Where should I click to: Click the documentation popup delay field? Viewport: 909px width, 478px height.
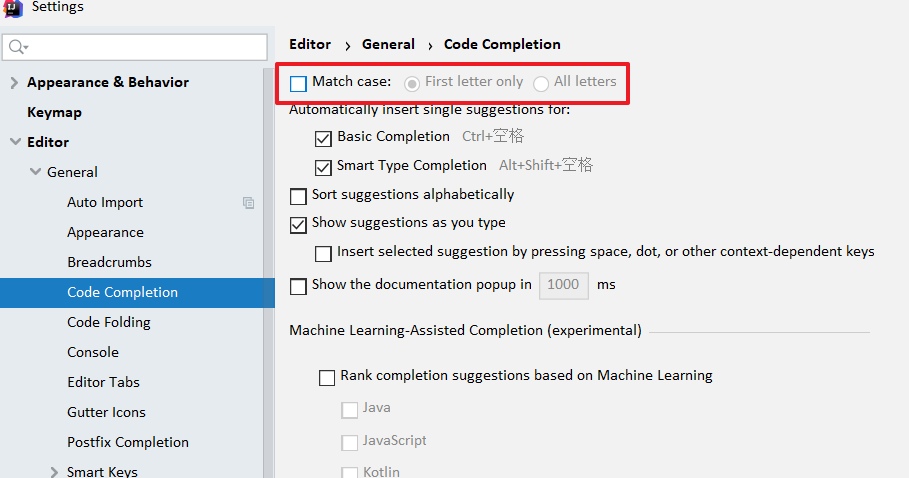click(563, 285)
